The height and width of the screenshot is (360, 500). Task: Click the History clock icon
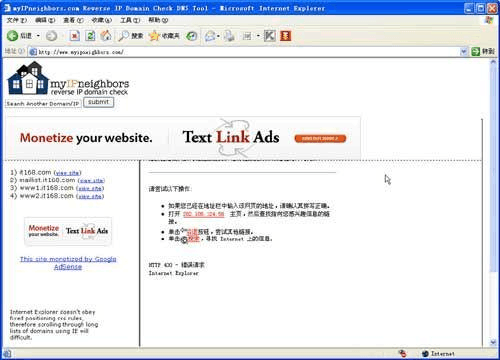click(x=191, y=36)
